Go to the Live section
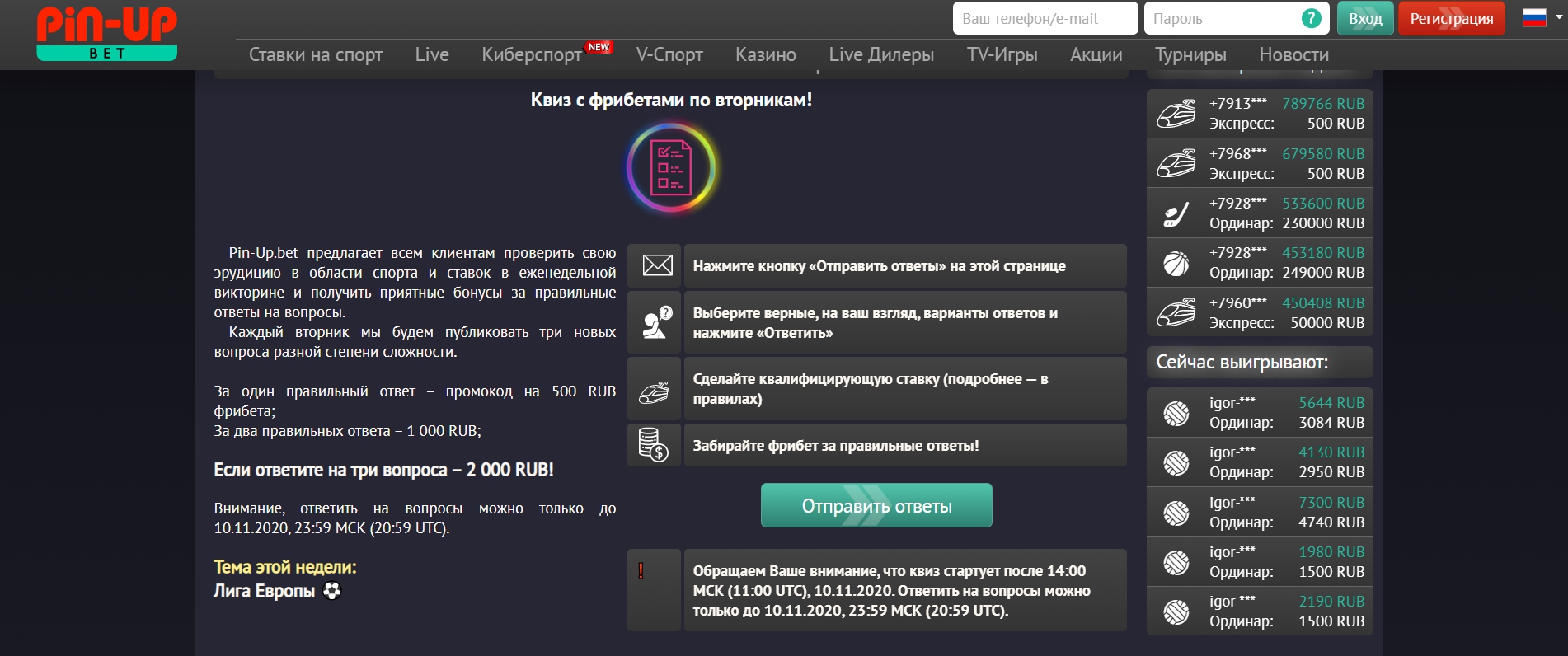 coord(432,54)
